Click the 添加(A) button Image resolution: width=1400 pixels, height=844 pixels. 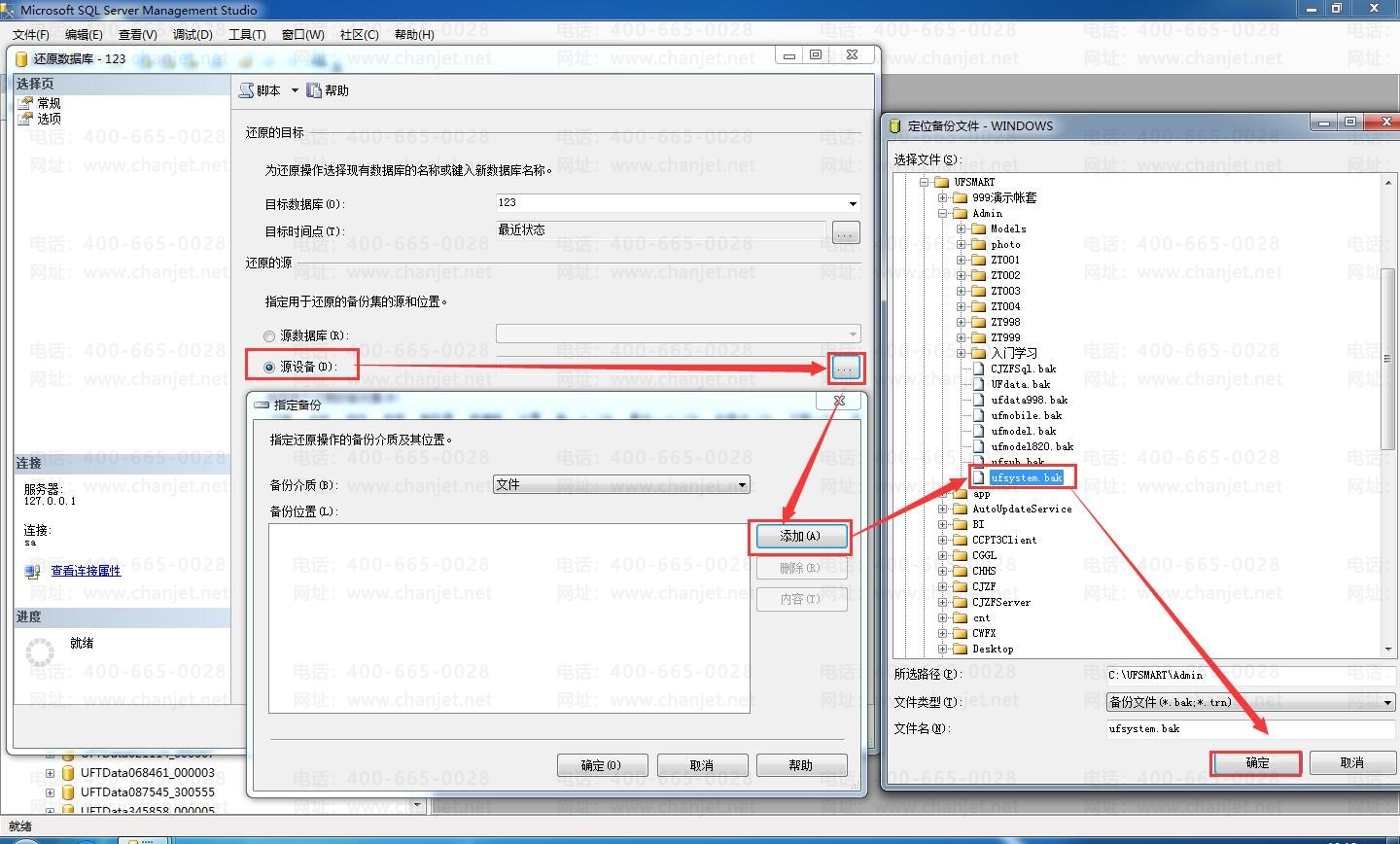pos(800,536)
